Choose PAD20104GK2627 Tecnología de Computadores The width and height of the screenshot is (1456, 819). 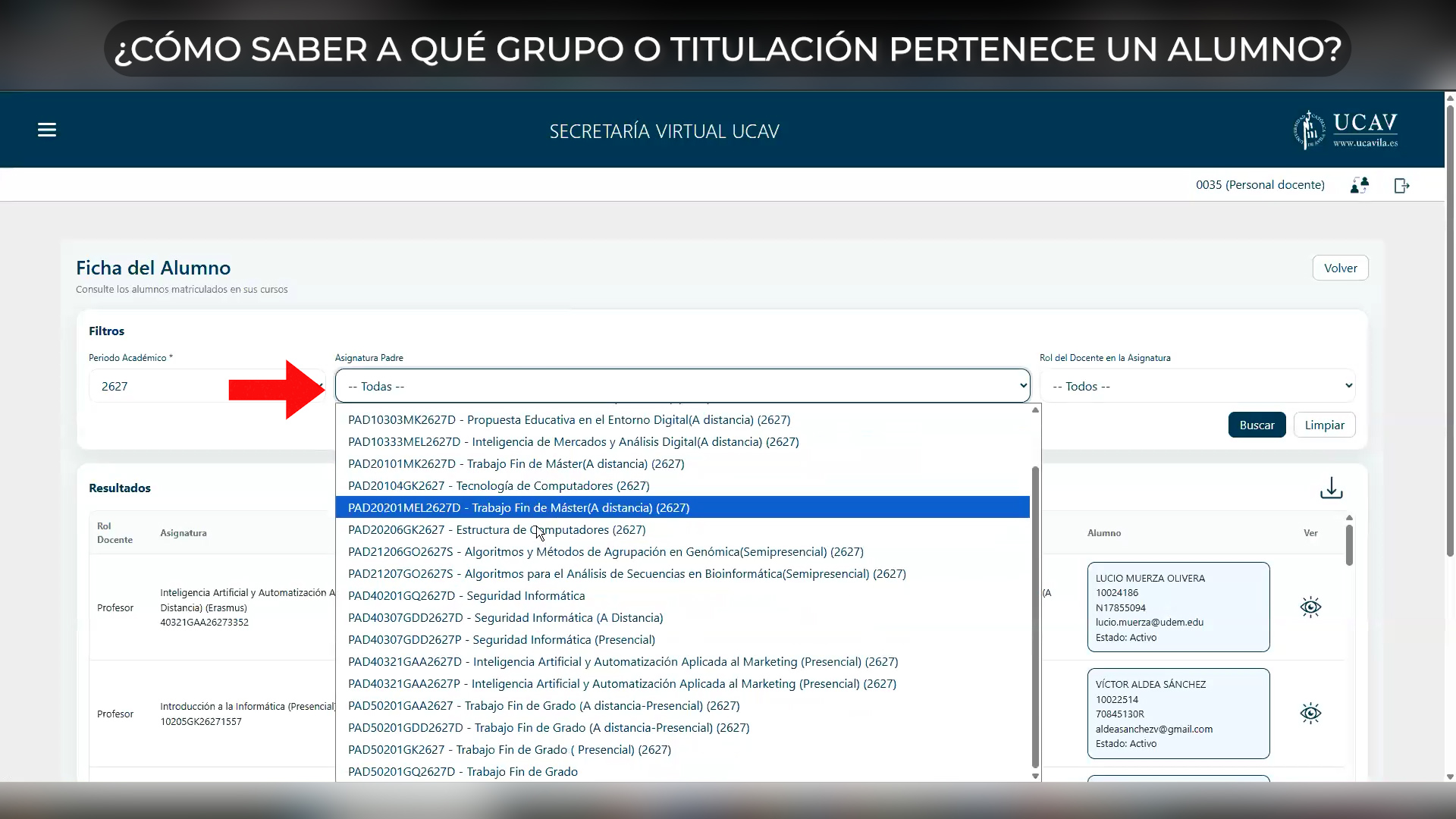click(682, 485)
